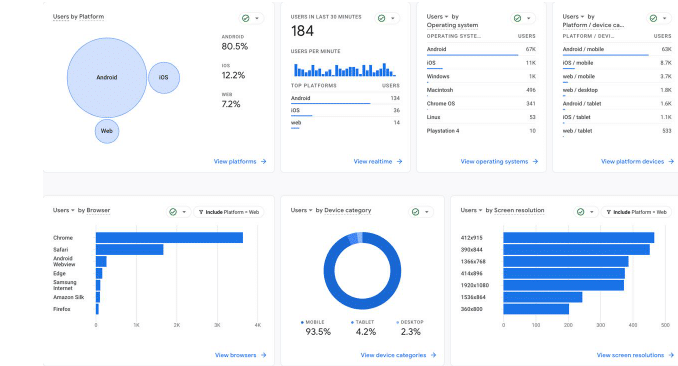
Task: Select the Linux row in Operating system table
Action: pyautogui.click(x=481, y=117)
